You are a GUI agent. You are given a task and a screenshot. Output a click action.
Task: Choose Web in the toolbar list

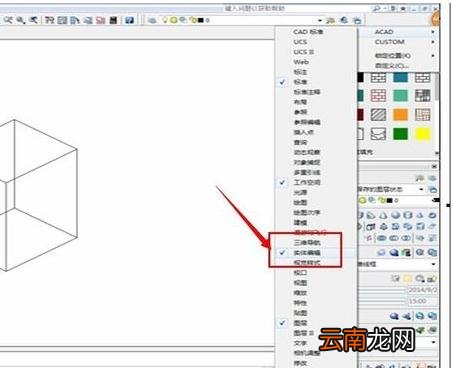pyautogui.click(x=315, y=62)
